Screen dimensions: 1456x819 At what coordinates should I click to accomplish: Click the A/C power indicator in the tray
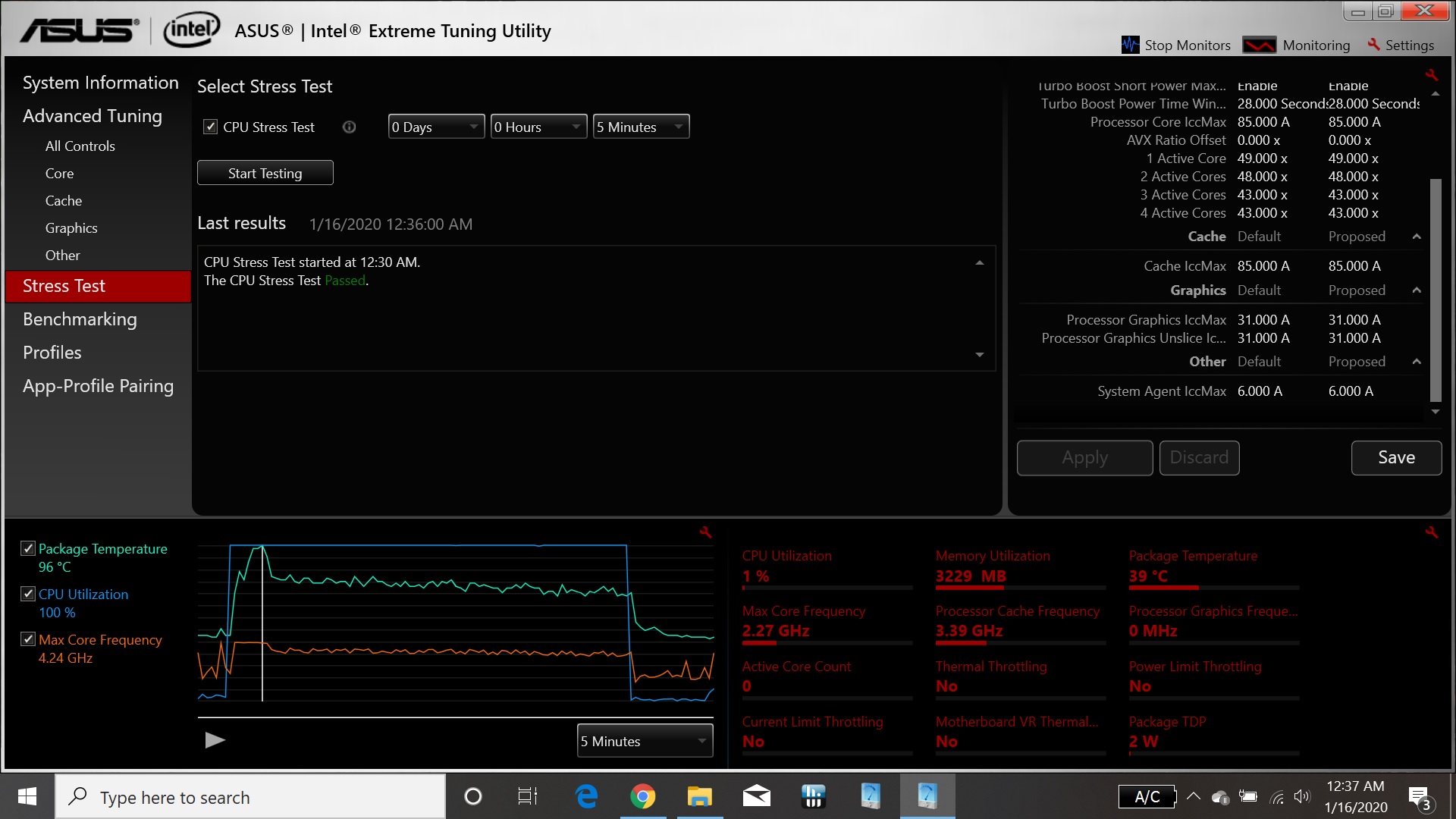pos(1147,796)
